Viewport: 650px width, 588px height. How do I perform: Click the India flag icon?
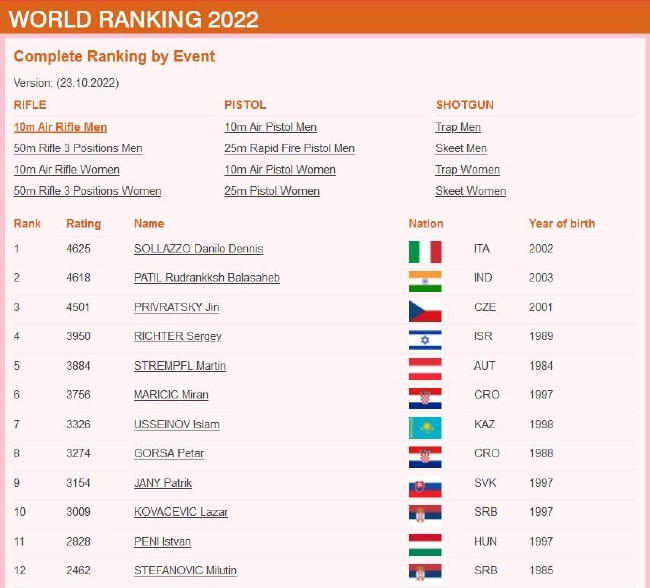[425, 280]
